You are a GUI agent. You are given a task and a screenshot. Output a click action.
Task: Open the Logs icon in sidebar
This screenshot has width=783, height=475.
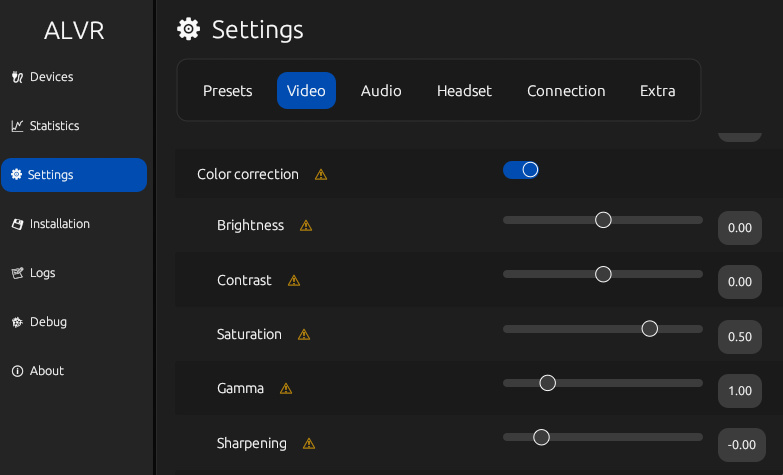coord(17,273)
